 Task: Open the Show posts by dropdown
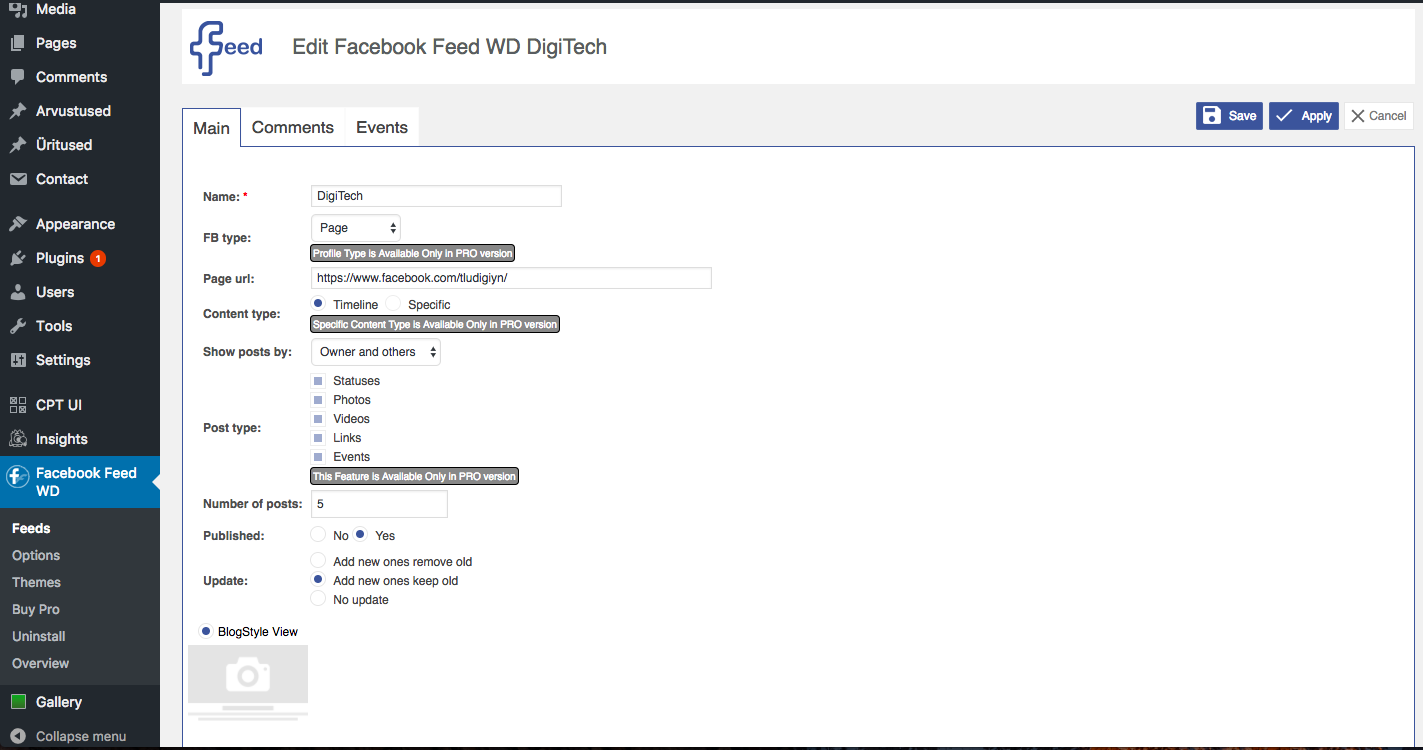[376, 352]
